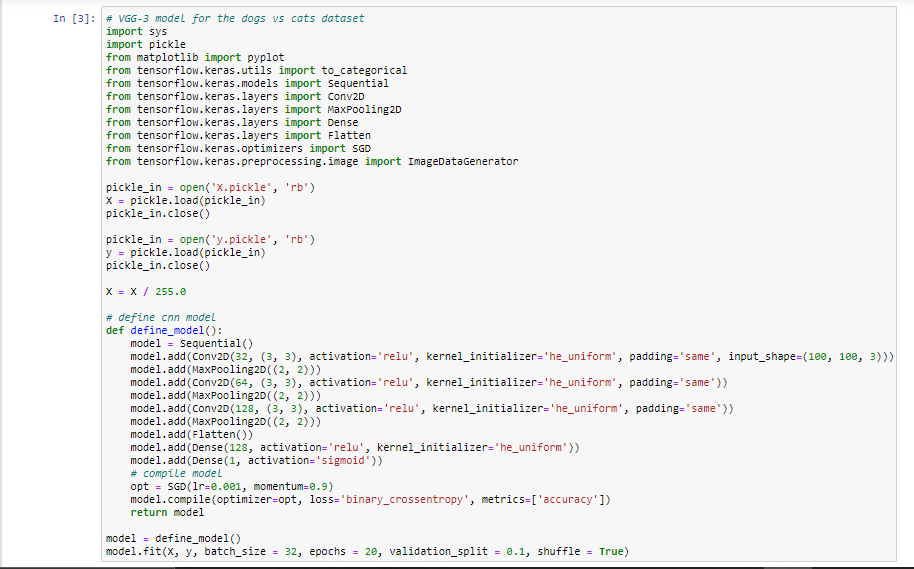Screen dimensions: 914x569
Task: Click the In [3]: cell prompt label
Action: tap(74, 19)
